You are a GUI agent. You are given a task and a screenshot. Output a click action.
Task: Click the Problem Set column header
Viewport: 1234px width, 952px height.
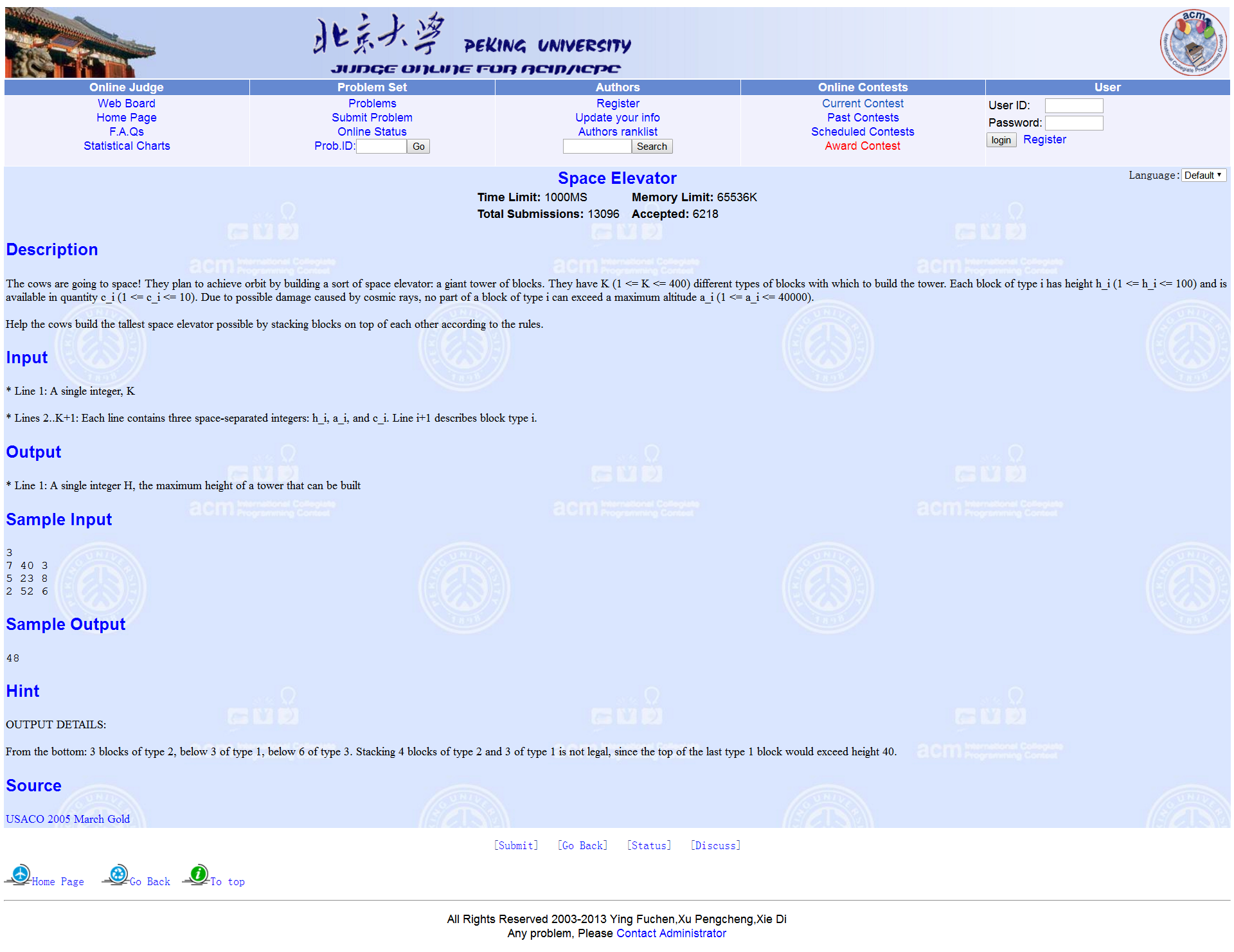(372, 87)
